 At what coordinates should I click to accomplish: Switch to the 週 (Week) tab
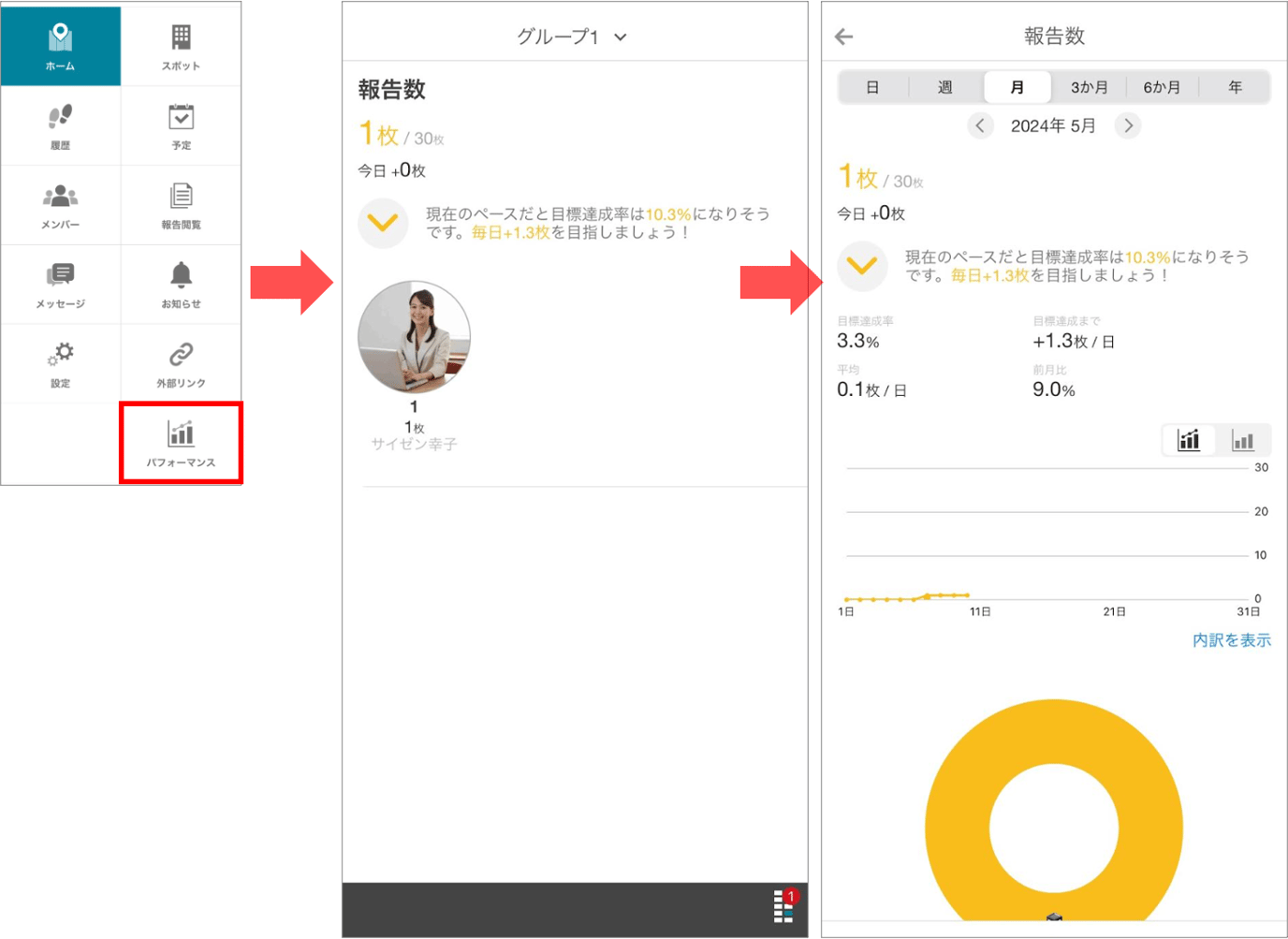(944, 86)
